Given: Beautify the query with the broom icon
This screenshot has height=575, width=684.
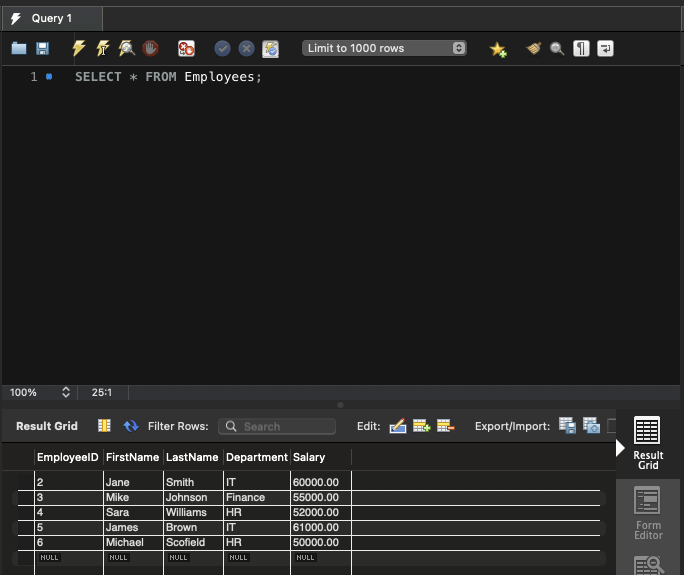Looking at the screenshot, I should pos(534,48).
